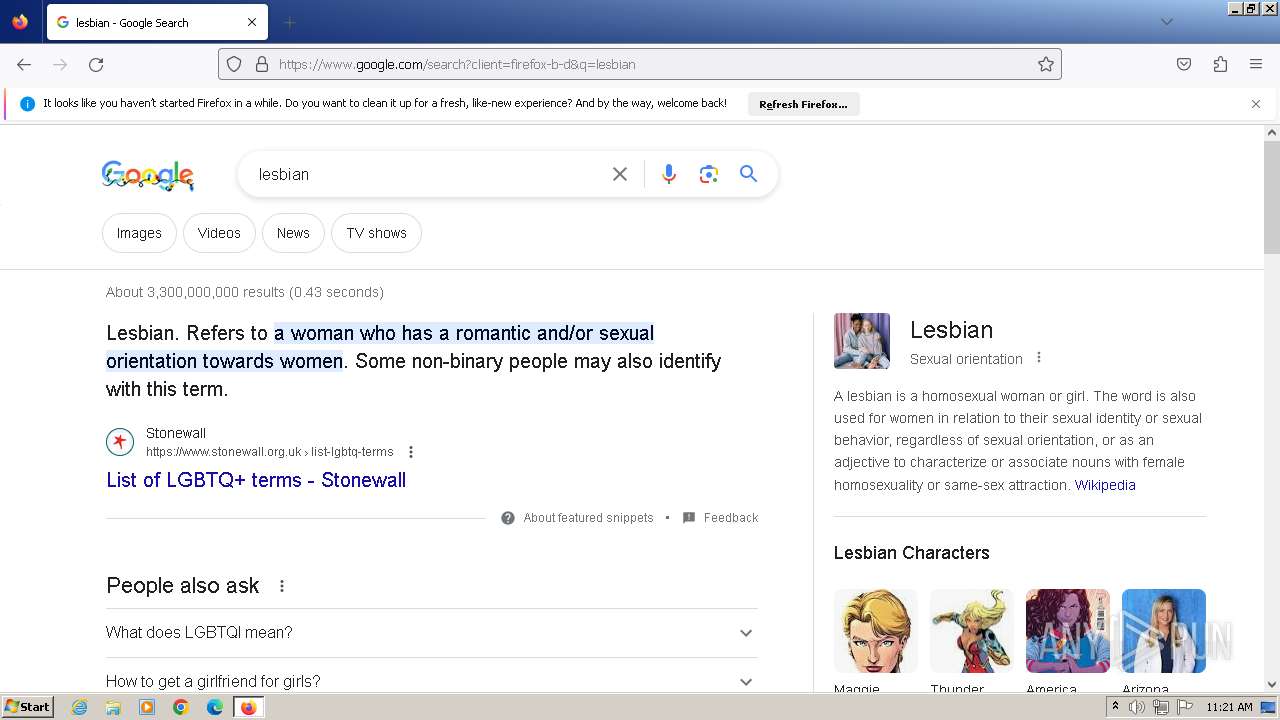Open the tracking protection shield icon
Screen dimensions: 1280x720
234,64
